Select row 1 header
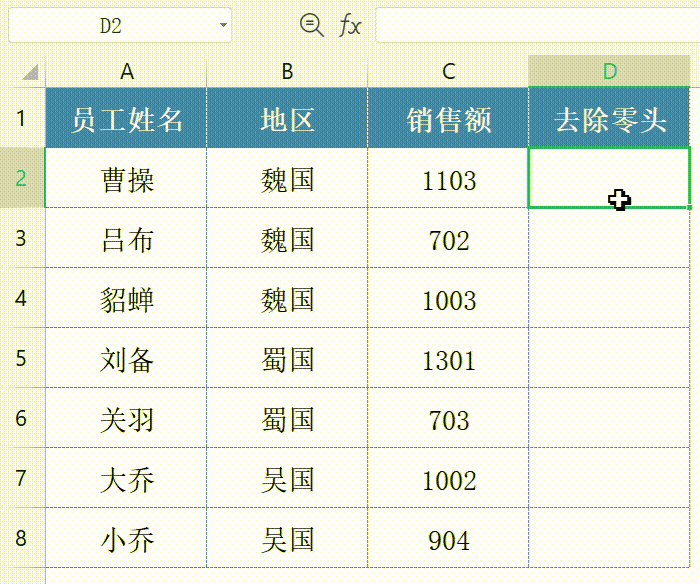This screenshot has height=584, width=700. point(22,118)
